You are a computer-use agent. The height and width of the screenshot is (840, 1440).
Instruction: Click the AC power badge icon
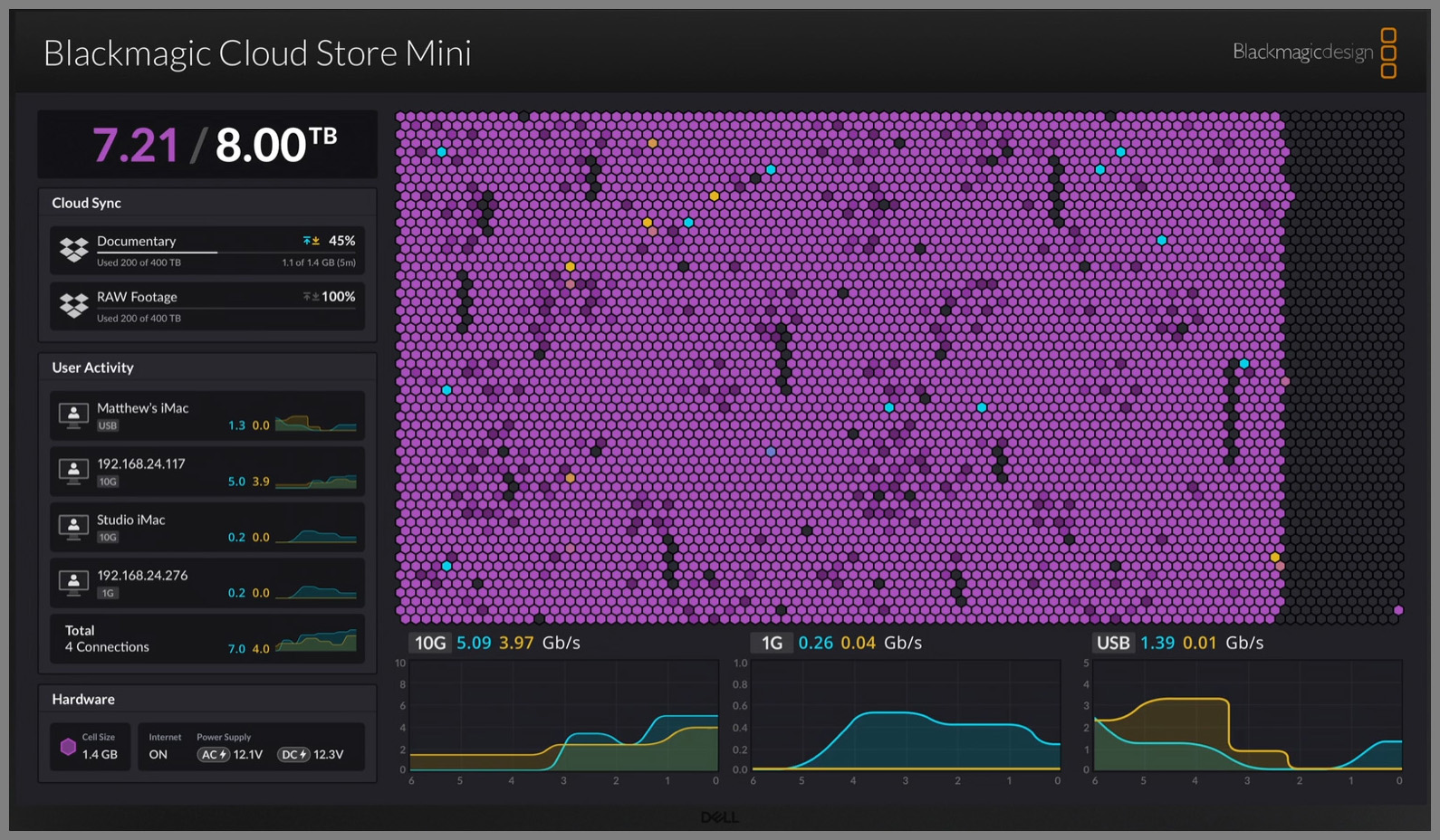point(214,755)
